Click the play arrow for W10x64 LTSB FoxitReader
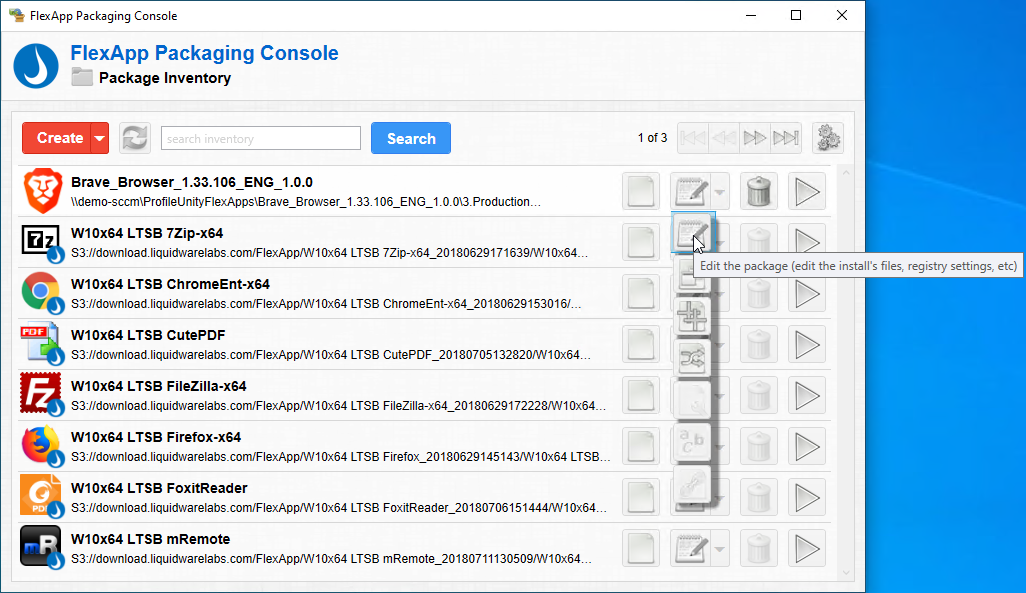Viewport: 1026px width, 593px height. click(x=807, y=496)
